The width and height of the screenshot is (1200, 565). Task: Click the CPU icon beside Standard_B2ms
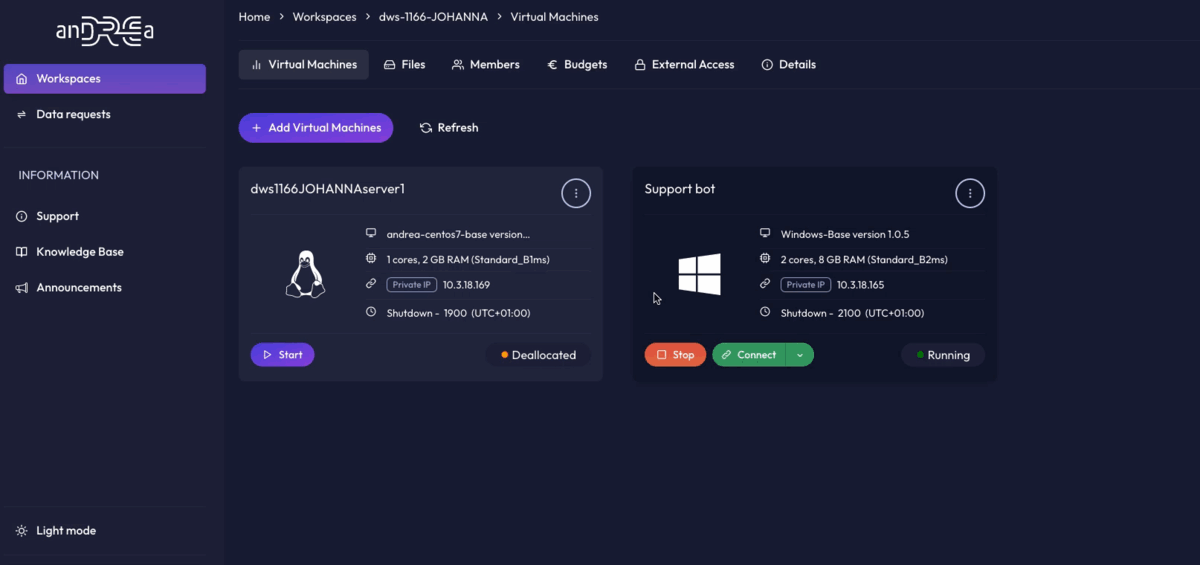click(765, 259)
